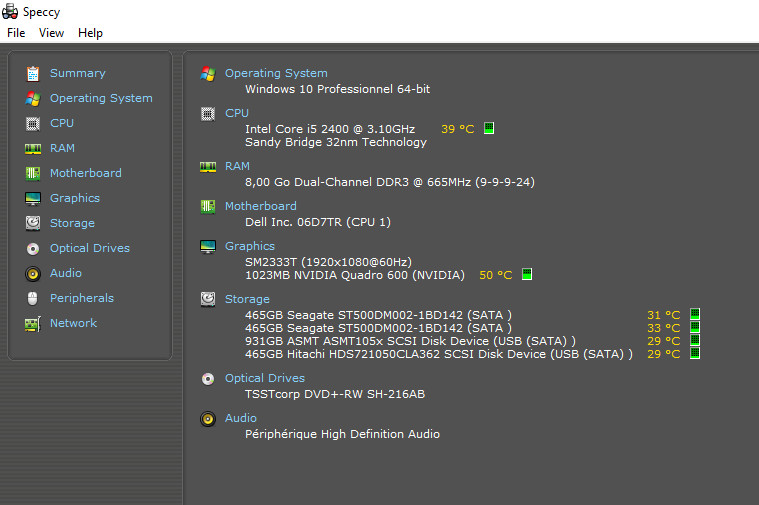Viewport: 759px width, 505px height.
Task: Click Motherboard icon in summary panel
Action: click(x=208, y=207)
